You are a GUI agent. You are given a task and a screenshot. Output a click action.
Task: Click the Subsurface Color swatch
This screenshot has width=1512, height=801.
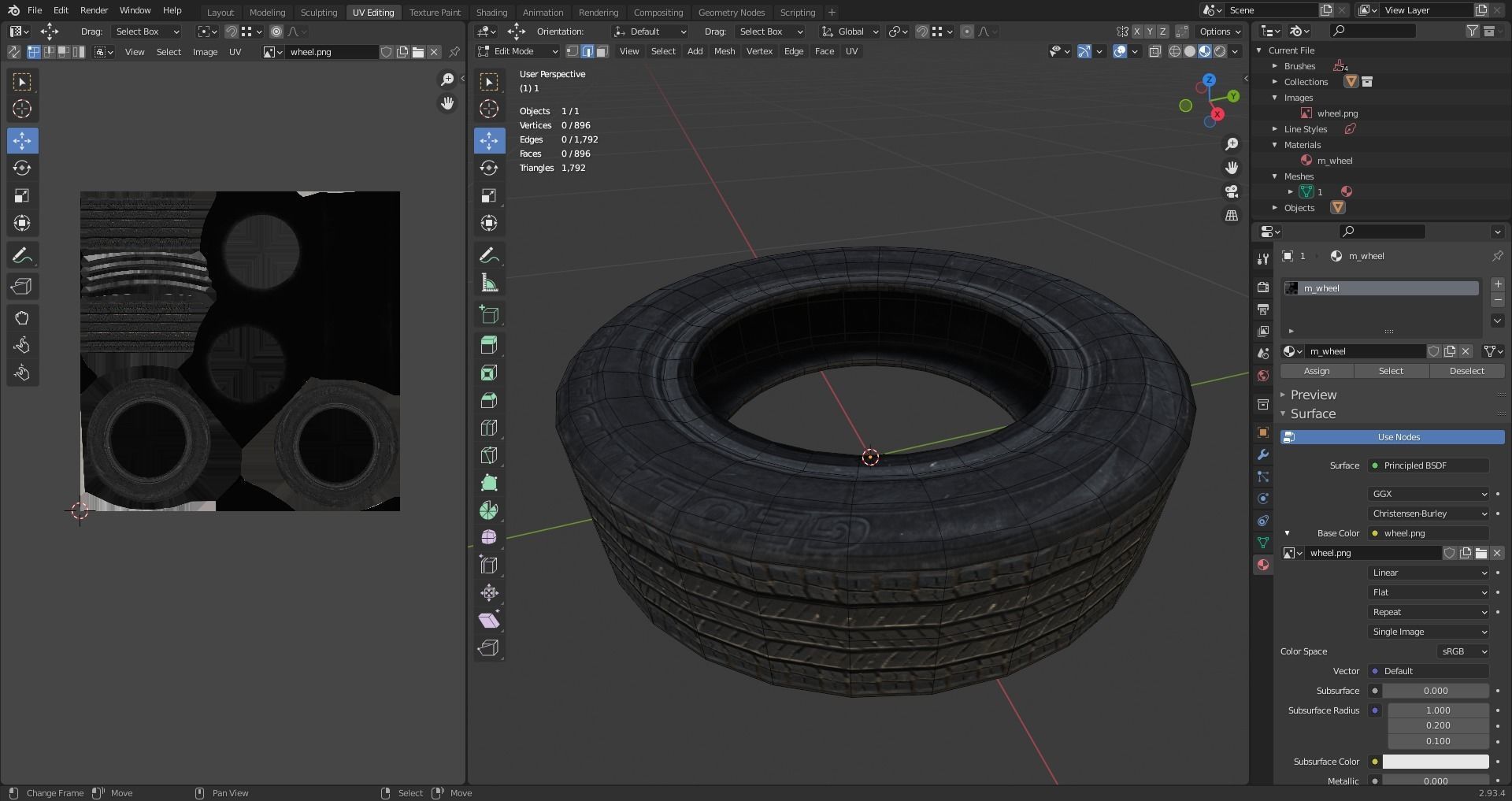1436,762
